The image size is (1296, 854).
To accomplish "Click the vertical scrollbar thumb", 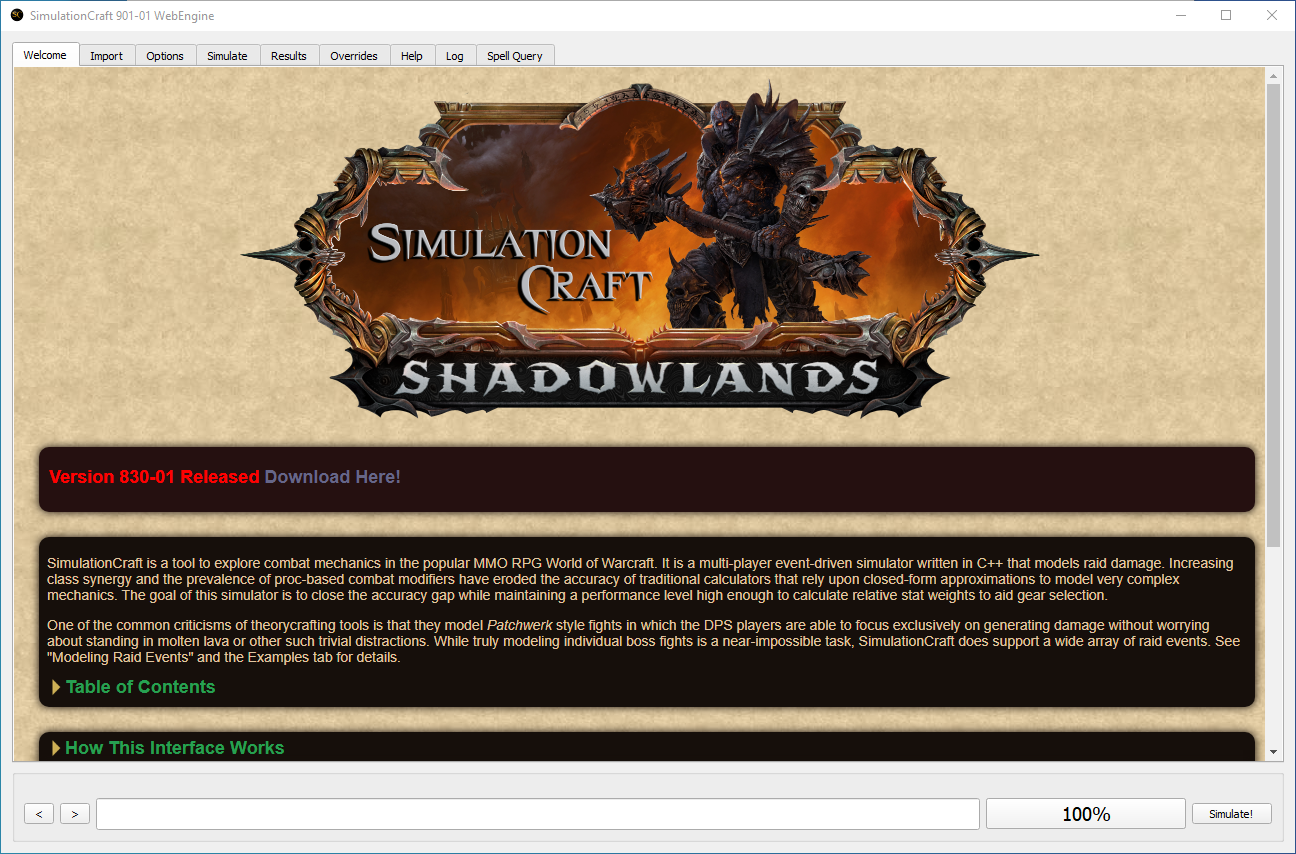I will point(1274,315).
